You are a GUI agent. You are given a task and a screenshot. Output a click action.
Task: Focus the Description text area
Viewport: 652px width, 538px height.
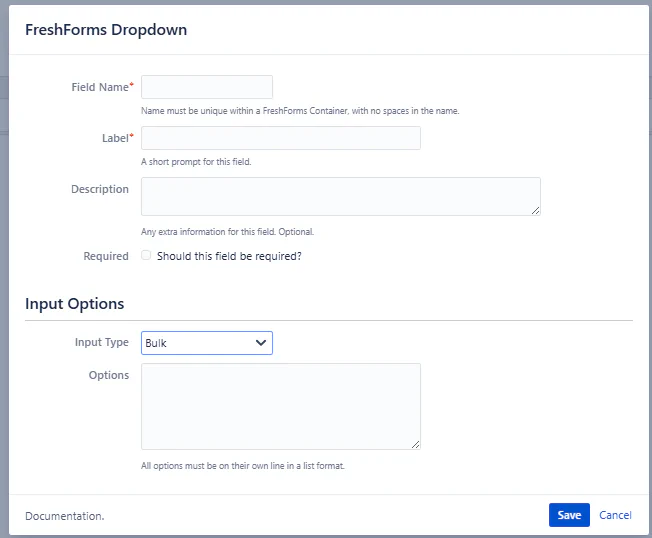(x=340, y=196)
